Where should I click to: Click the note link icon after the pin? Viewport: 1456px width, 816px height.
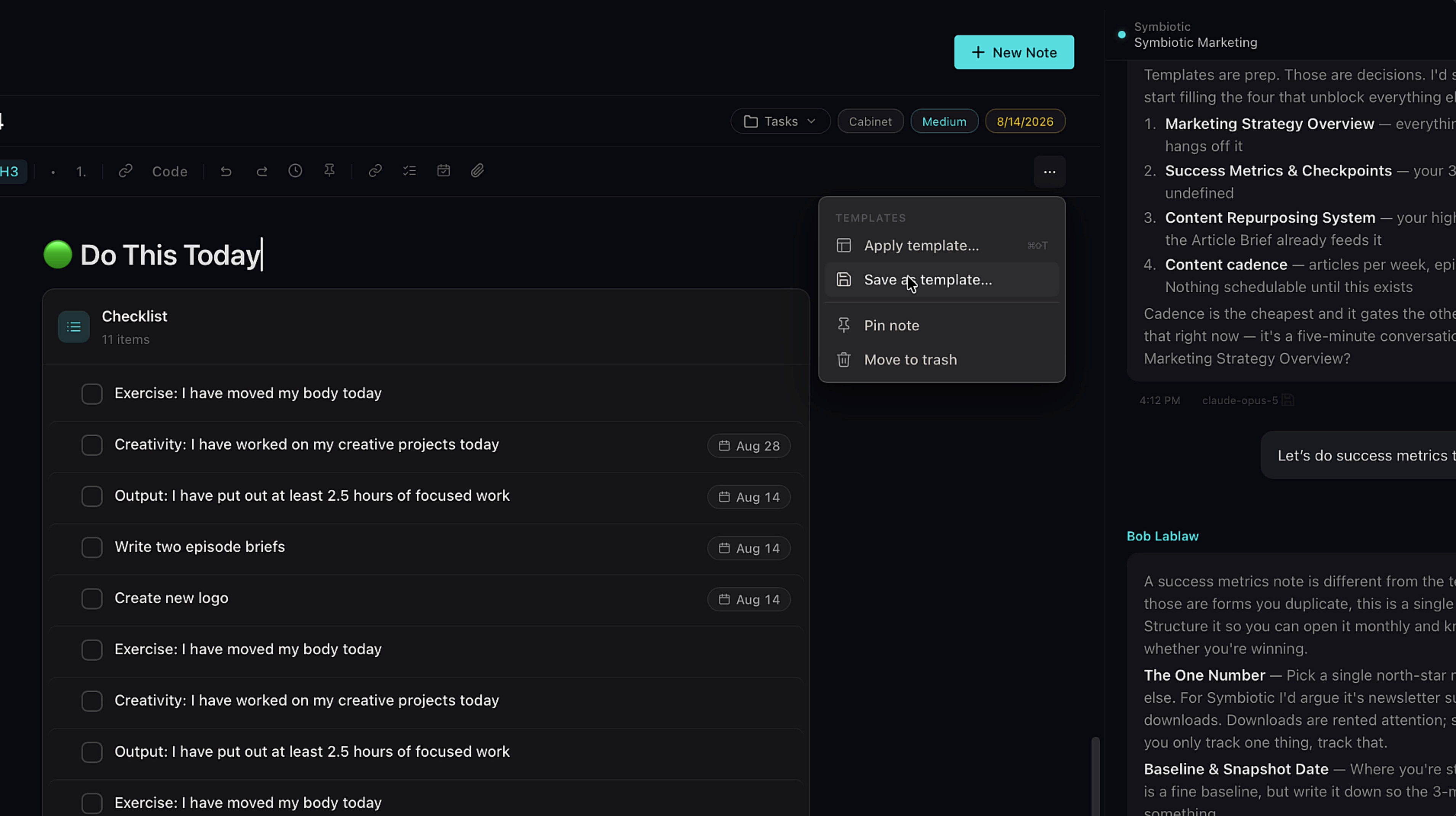click(375, 171)
